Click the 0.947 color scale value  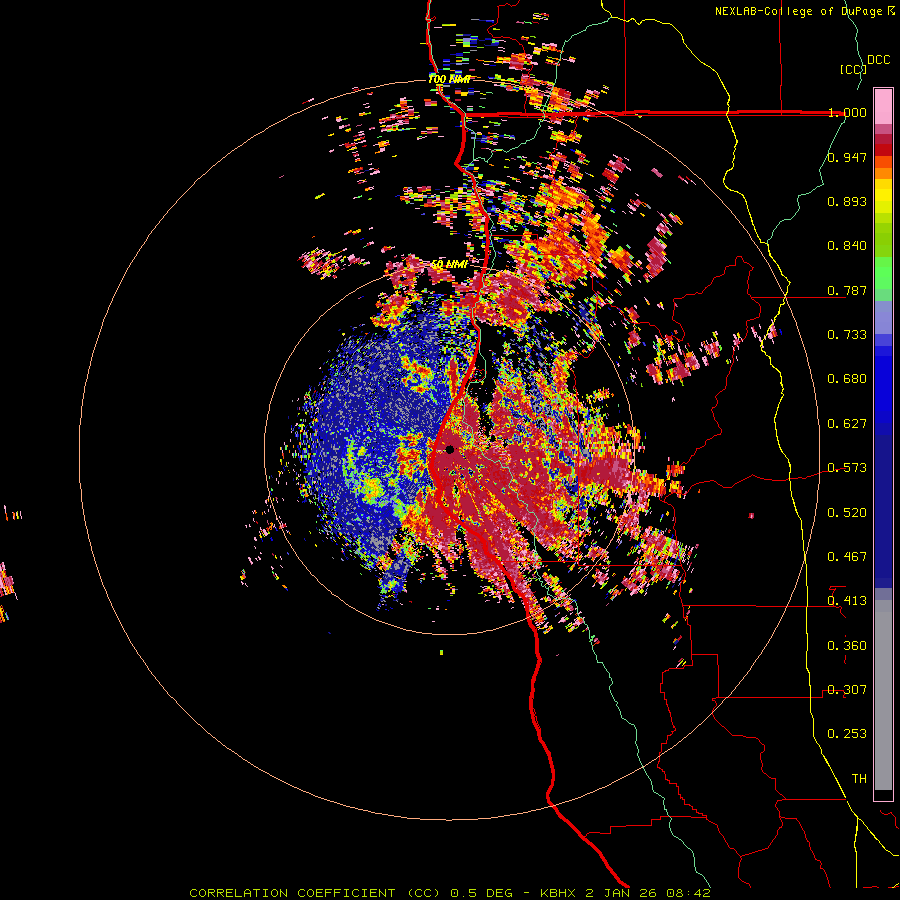(847, 157)
